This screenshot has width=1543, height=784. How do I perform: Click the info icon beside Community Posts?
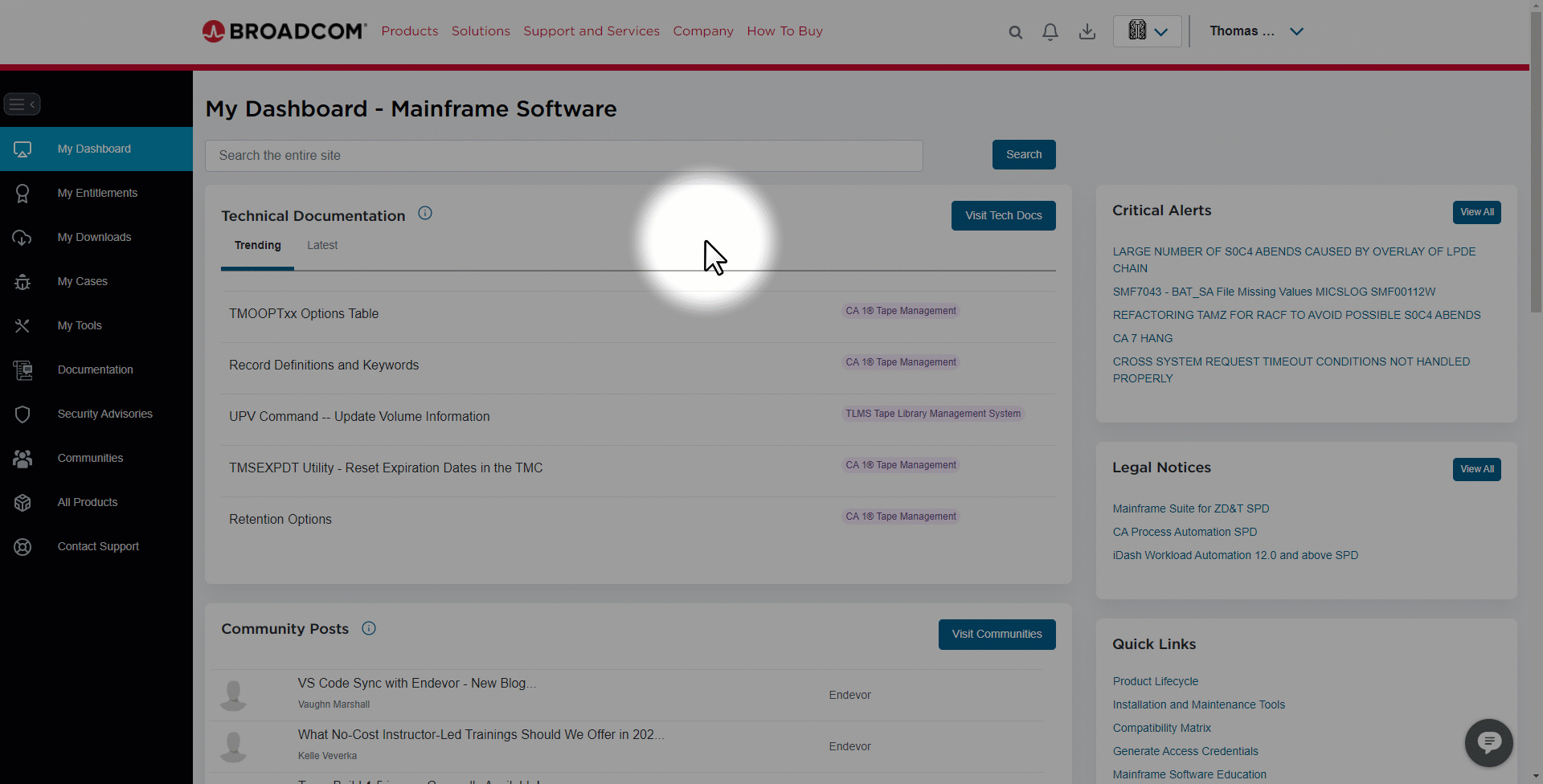369,628
